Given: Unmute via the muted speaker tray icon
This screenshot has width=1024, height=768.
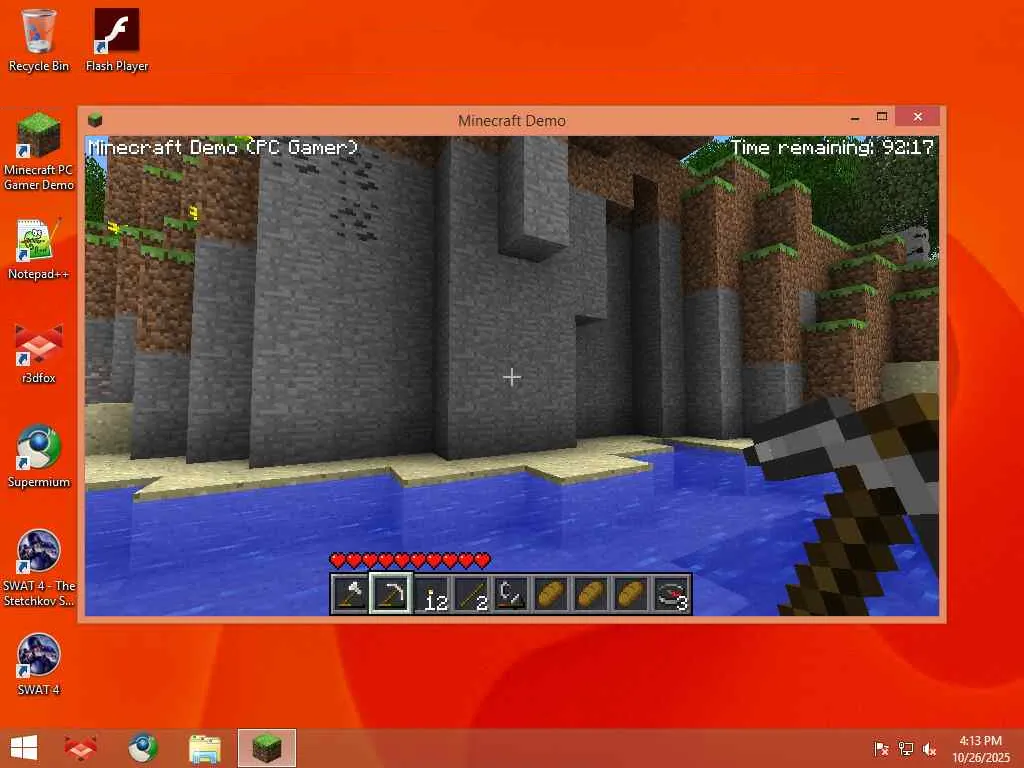Looking at the screenshot, I should pos(929,749).
